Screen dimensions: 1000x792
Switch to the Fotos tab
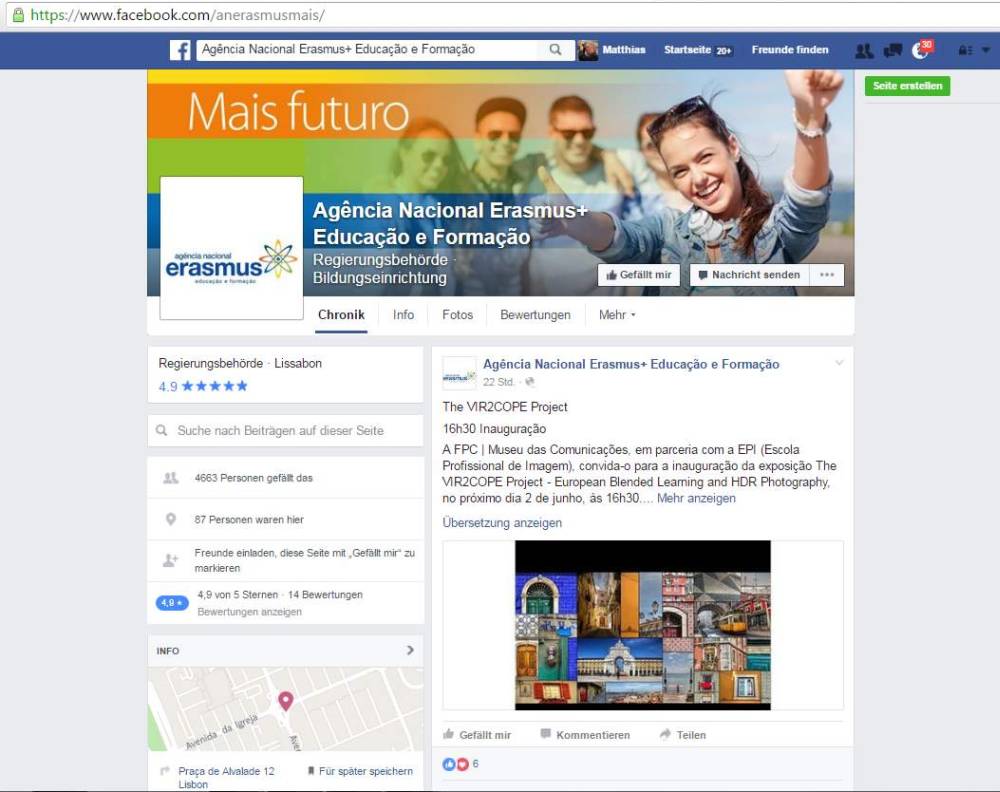click(x=457, y=315)
